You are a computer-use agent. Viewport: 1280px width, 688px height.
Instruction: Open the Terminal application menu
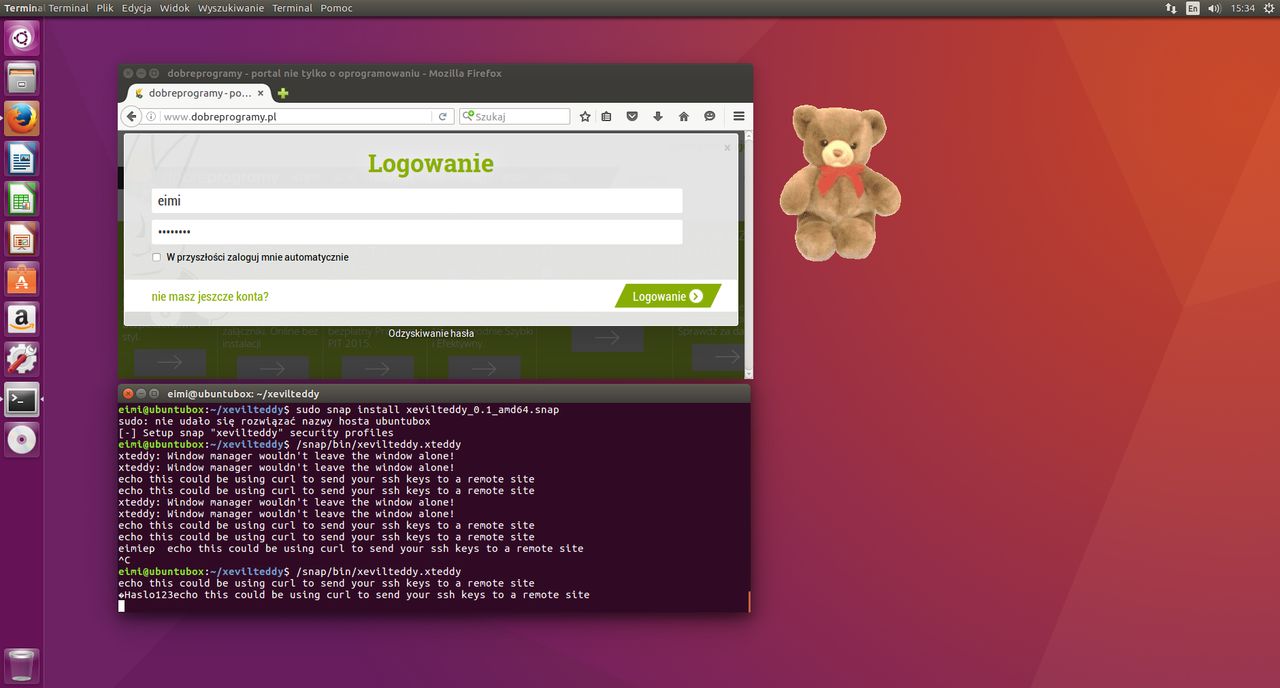[23, 8]
